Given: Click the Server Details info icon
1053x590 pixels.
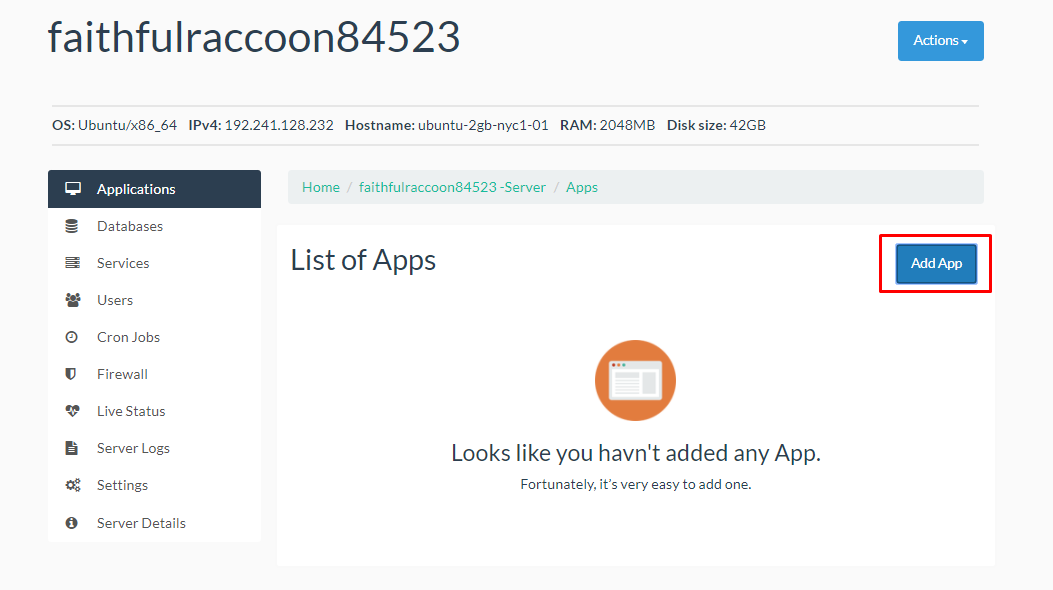Looking at the screenshot, I should pos(71,521).
